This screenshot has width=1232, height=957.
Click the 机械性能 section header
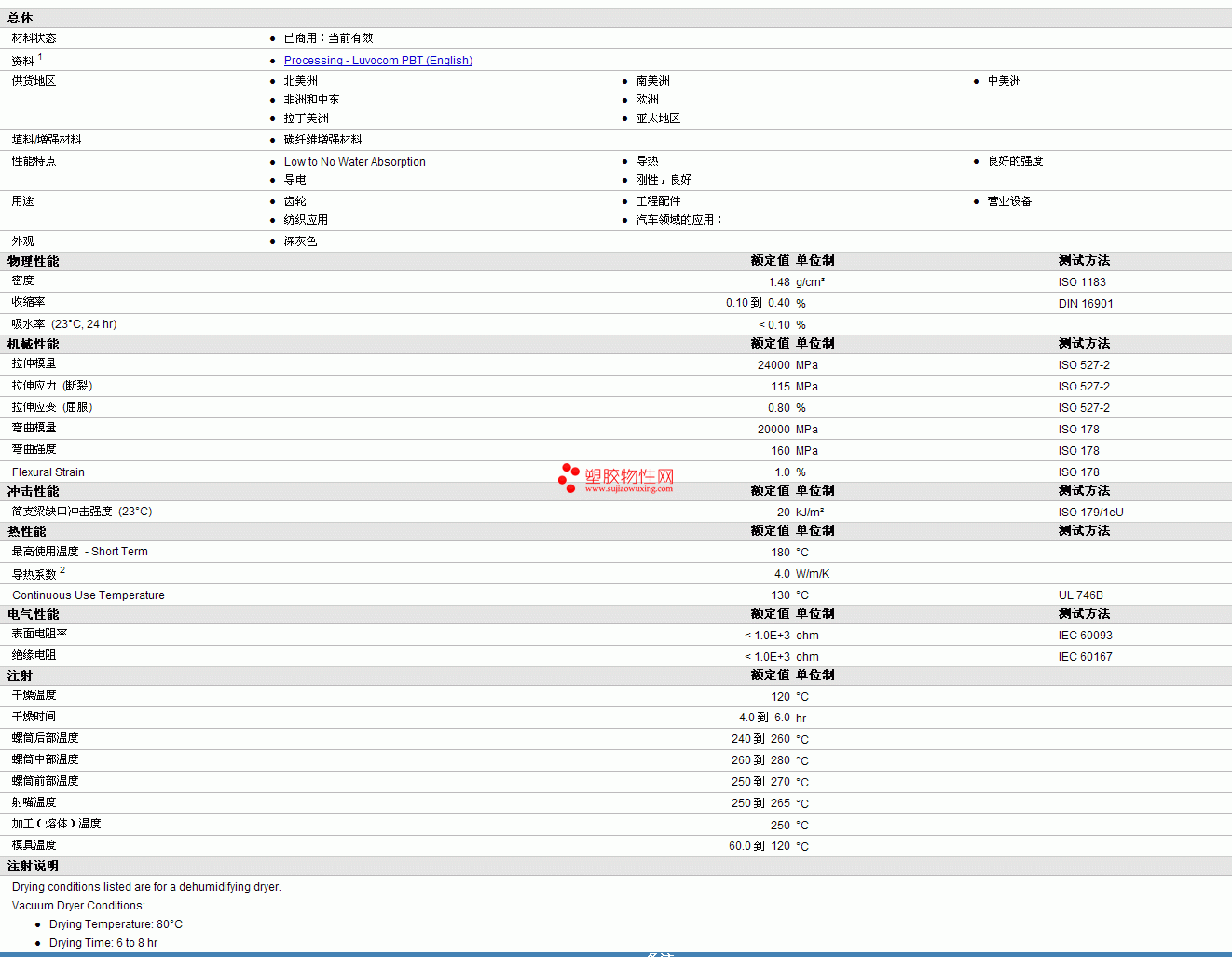point(33,344)
